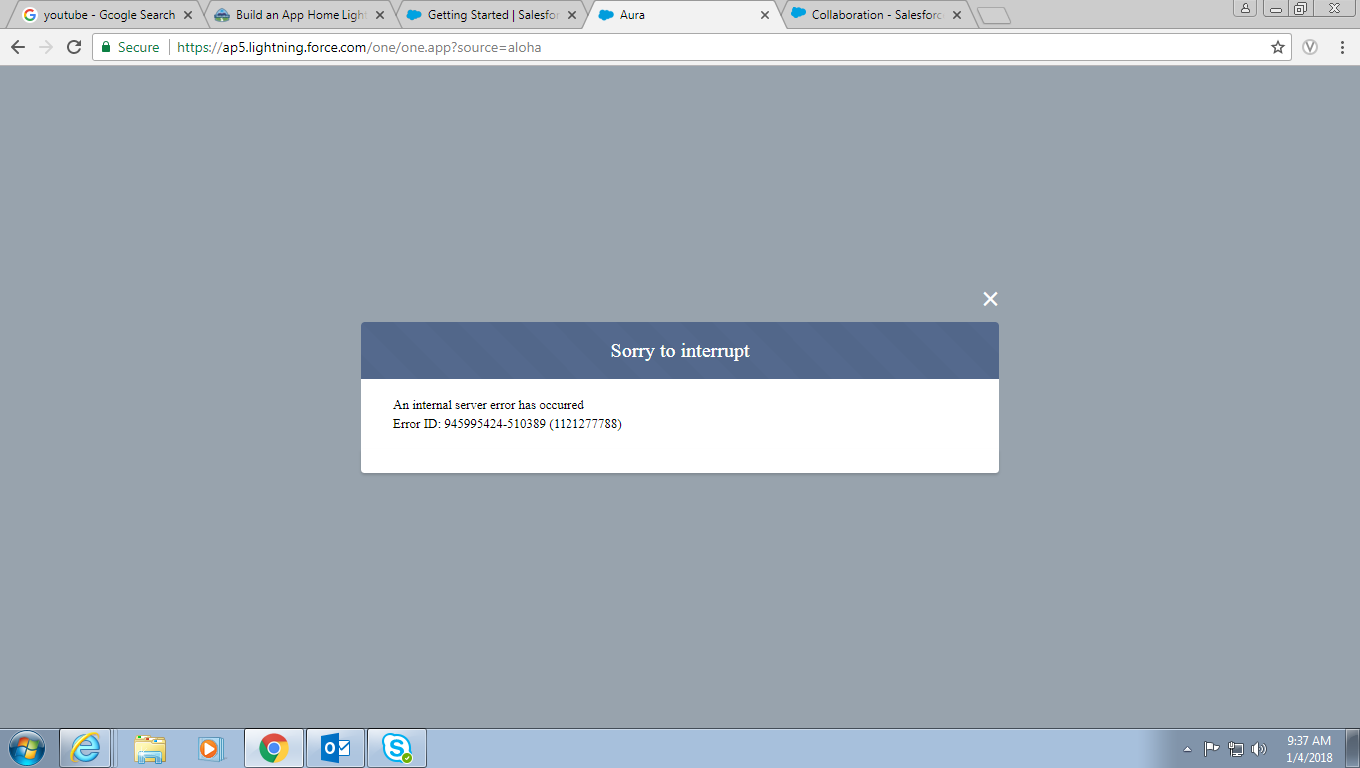Close the Getting Started Salesforce tab
Screen dimensions: 1360x768
572,15
